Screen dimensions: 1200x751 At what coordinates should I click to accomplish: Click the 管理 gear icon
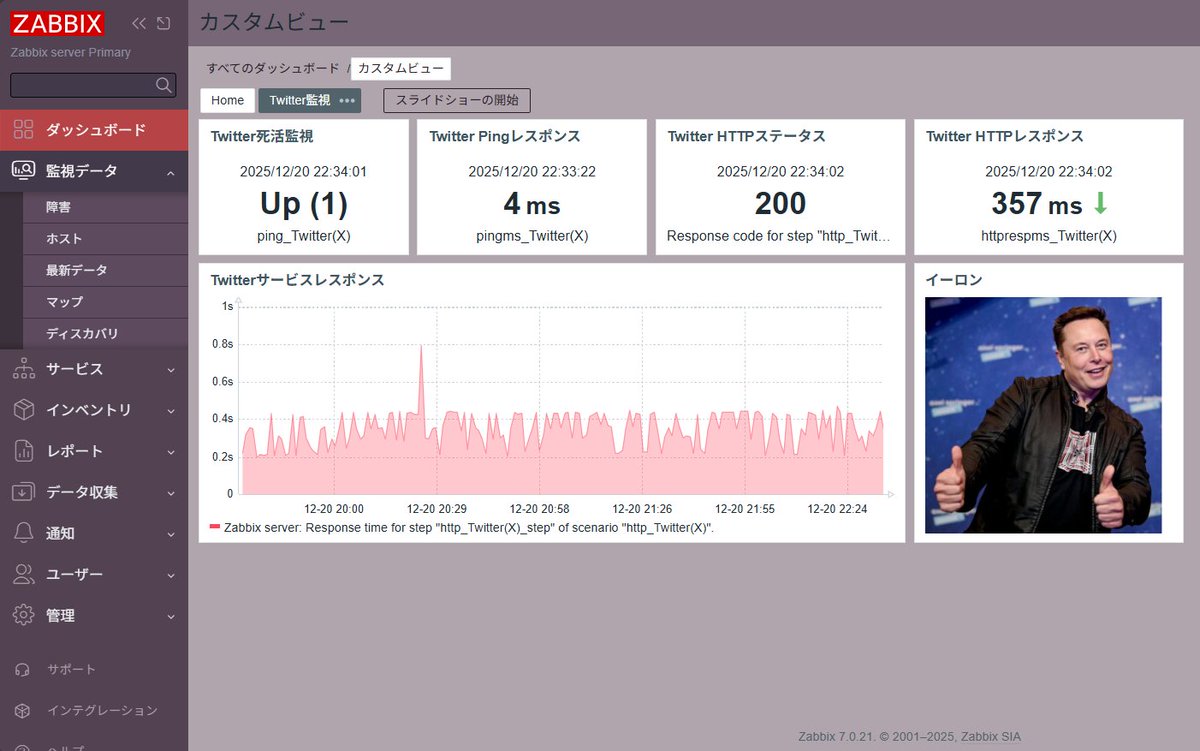[x=23, y=615]
